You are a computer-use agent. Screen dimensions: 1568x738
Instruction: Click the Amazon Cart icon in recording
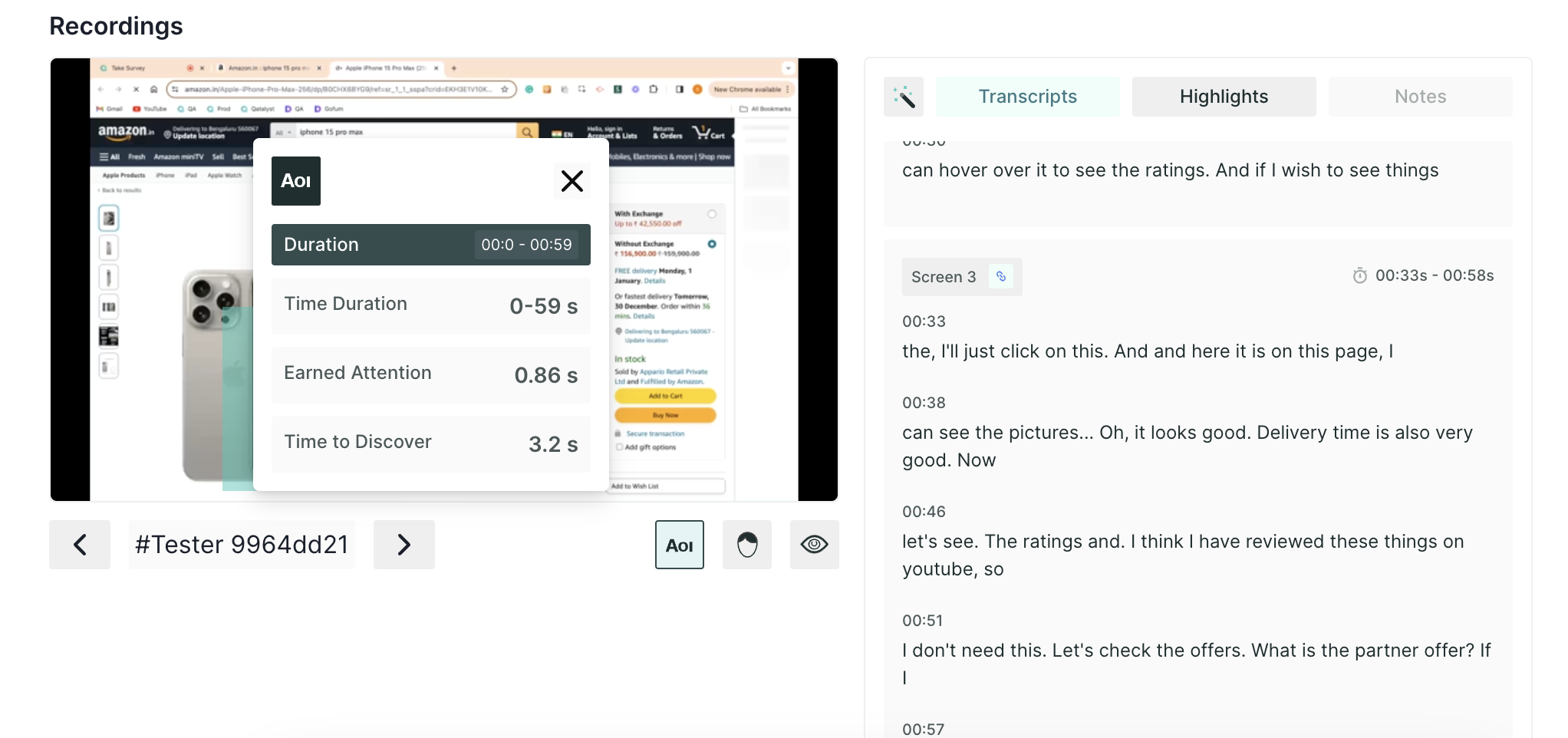709,132
